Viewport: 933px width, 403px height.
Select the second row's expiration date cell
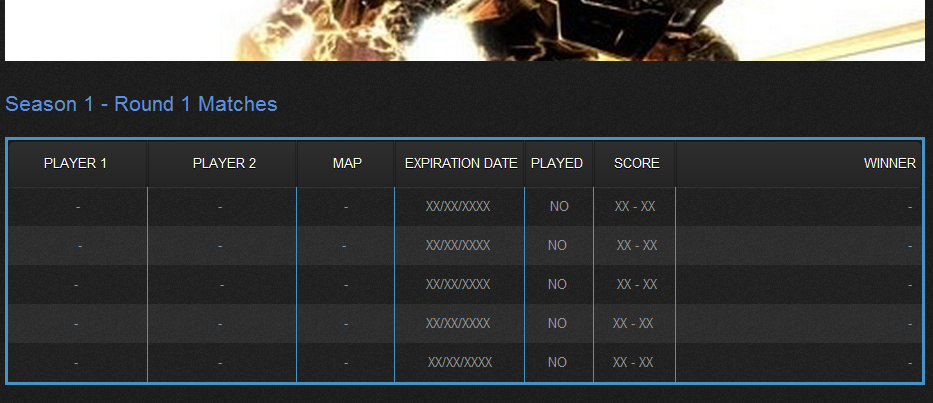458,246
